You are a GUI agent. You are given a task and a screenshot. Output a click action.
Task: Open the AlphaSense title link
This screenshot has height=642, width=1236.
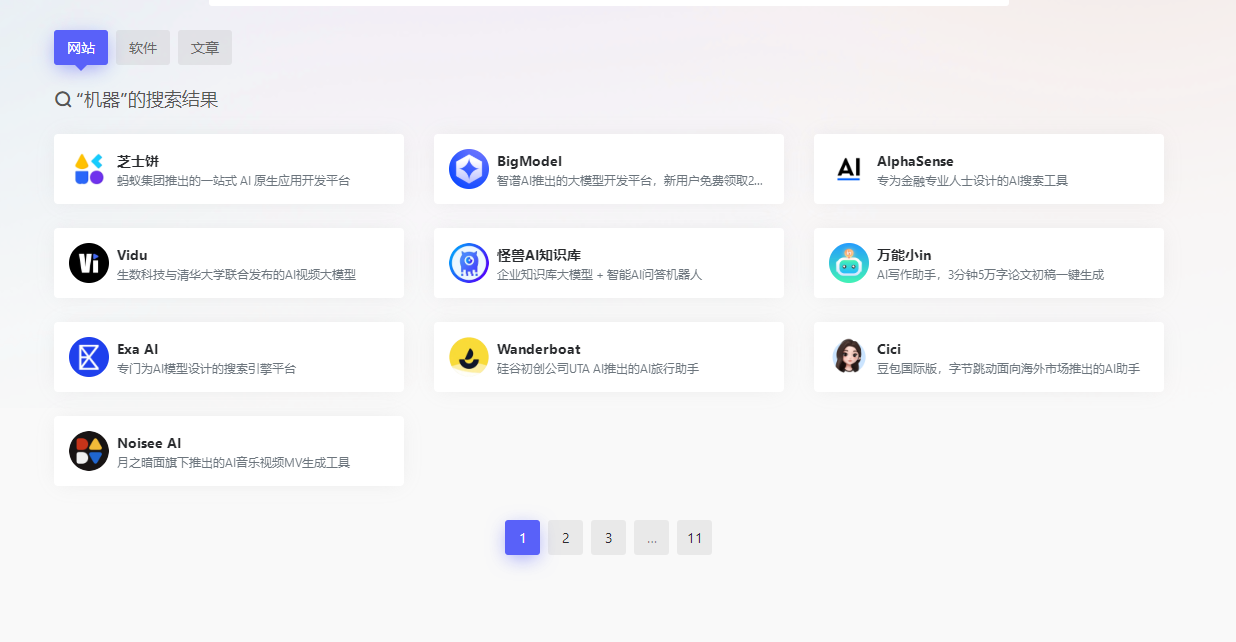[915, 161]
